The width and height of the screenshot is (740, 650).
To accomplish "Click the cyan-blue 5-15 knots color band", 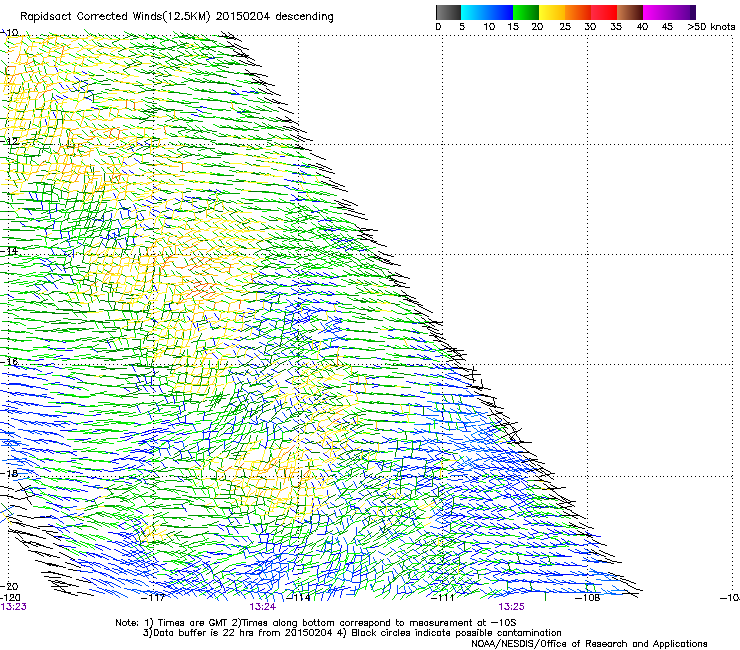I will click(487, 12).
